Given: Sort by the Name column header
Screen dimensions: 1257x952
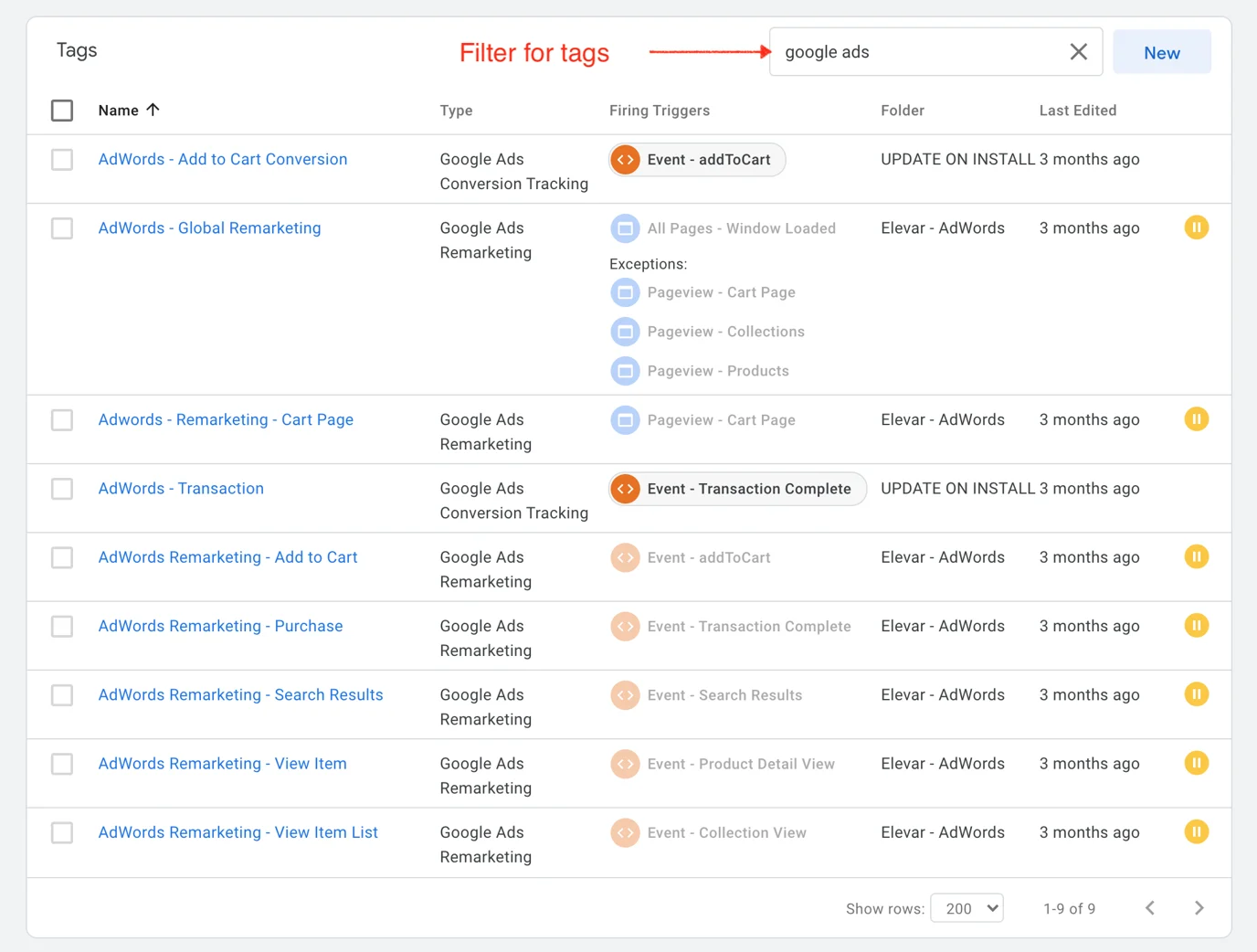Looking at the screenshot, I should point(118,111).
